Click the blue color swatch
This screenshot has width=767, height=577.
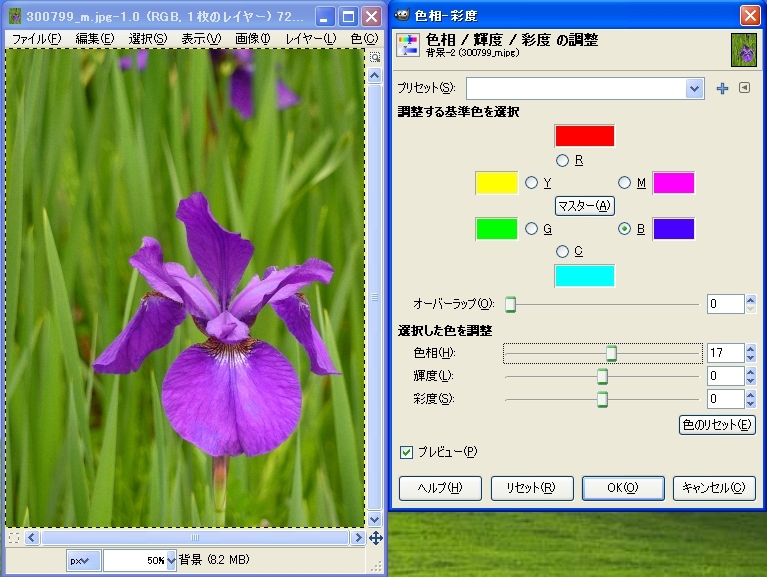(674, 229)
